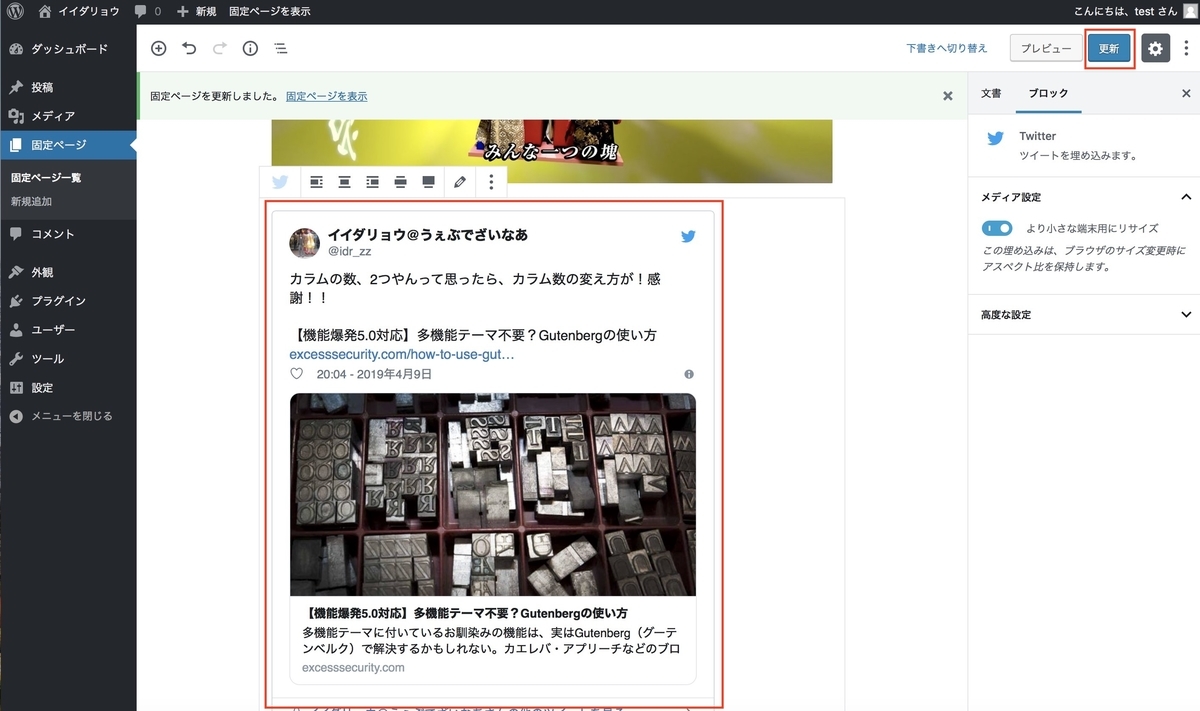Toggle settings sidebar gear icon

point(1156,48)
